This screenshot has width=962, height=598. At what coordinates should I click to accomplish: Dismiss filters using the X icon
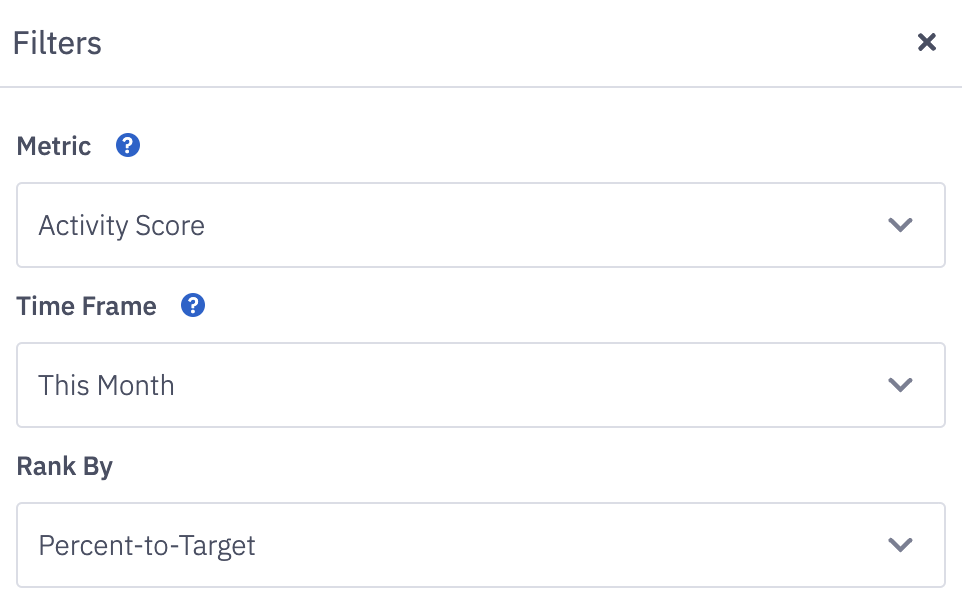[x=927, y=42]
